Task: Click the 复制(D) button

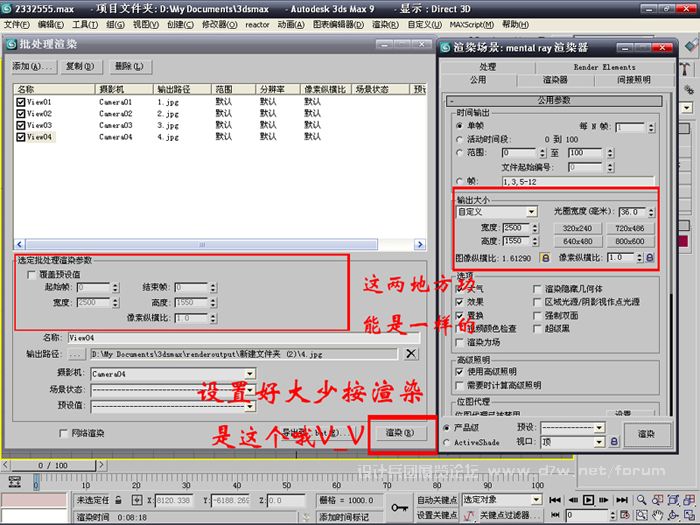Action: (80, 67)
